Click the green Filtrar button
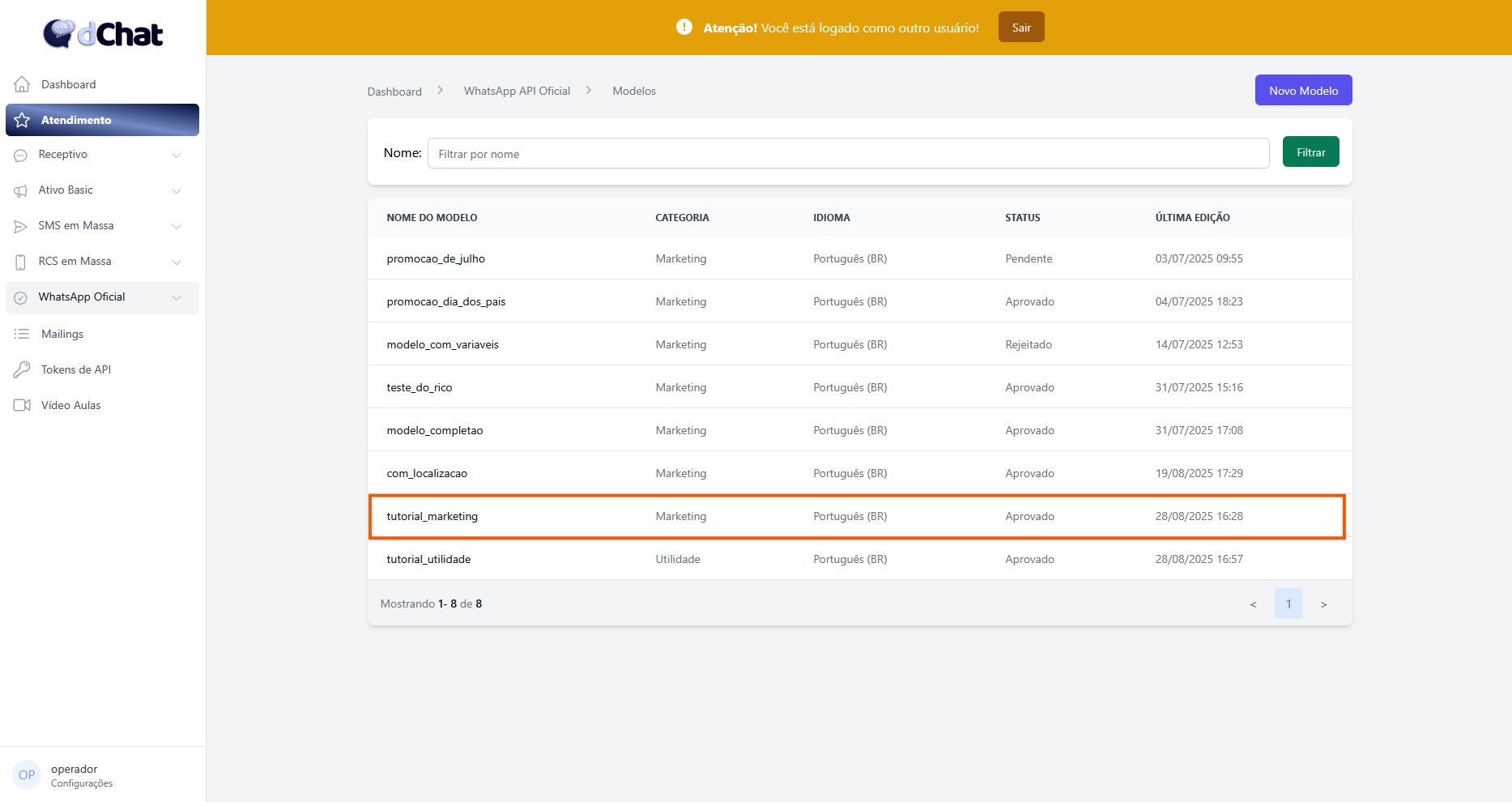The width and height of the screenshot is (1512, 802). (x=1310, y=152)
